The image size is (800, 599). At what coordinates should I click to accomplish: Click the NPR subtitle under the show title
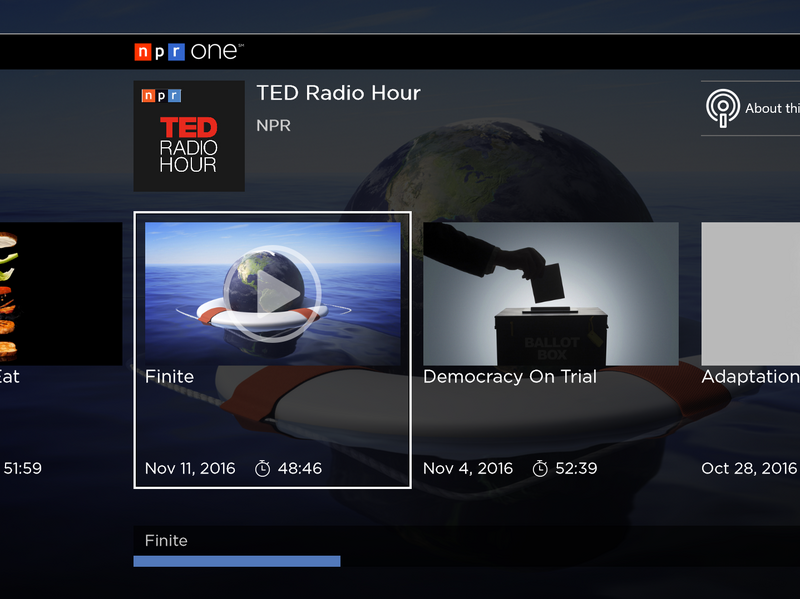[273, 125]
